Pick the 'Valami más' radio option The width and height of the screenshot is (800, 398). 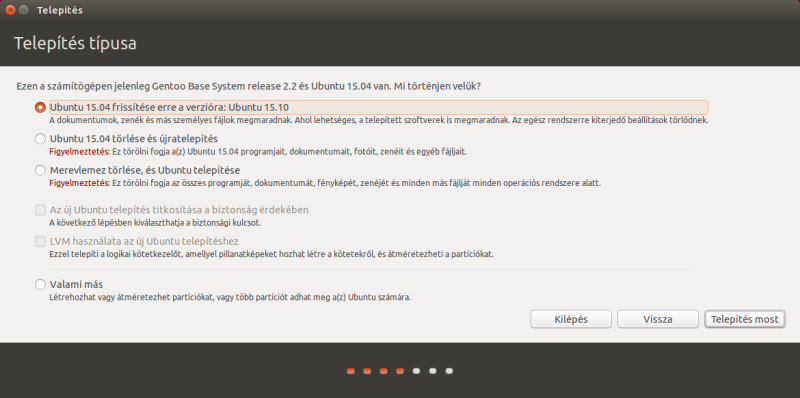(40, 284)
